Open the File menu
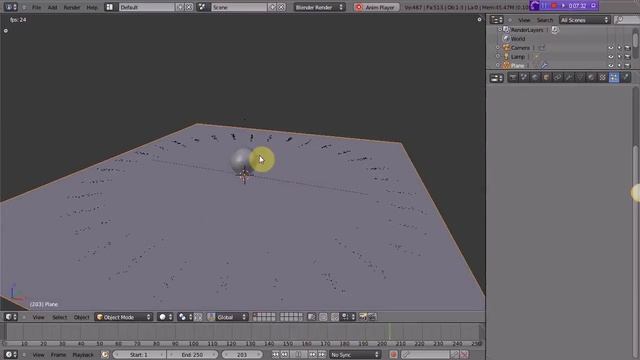640x360 pixels. coord(37,7)
